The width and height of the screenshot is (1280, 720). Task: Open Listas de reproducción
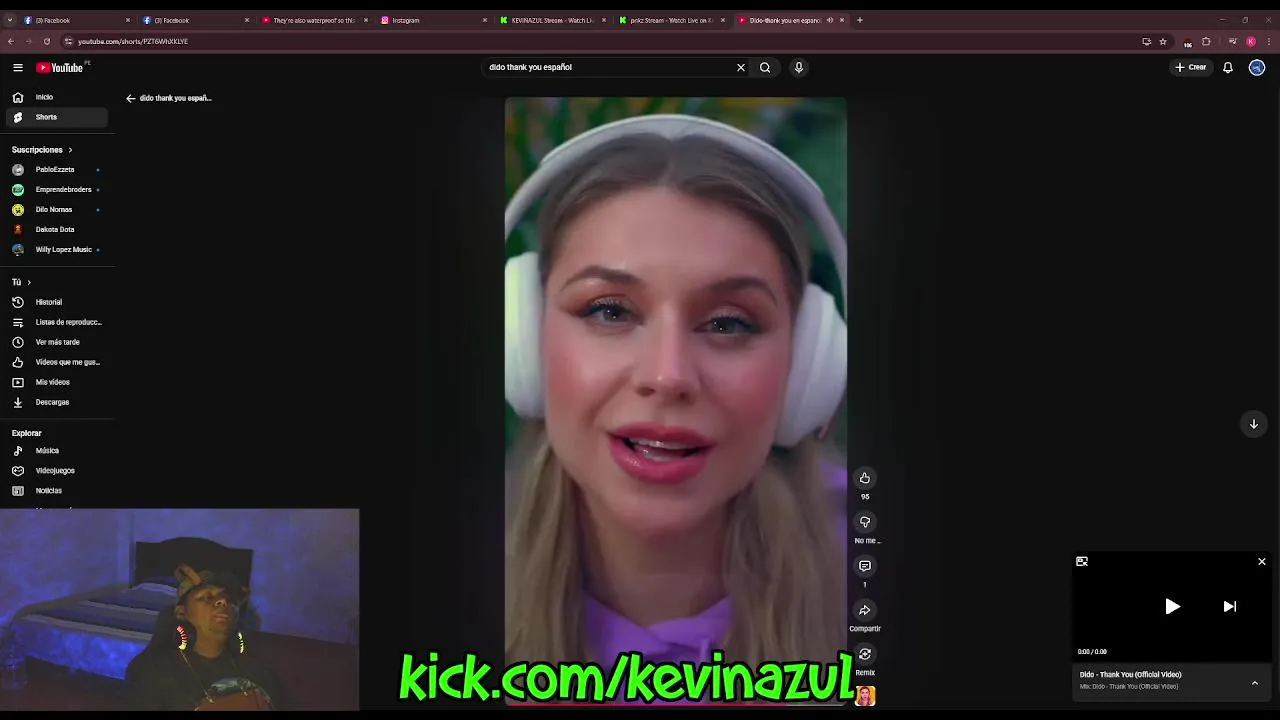57,322
